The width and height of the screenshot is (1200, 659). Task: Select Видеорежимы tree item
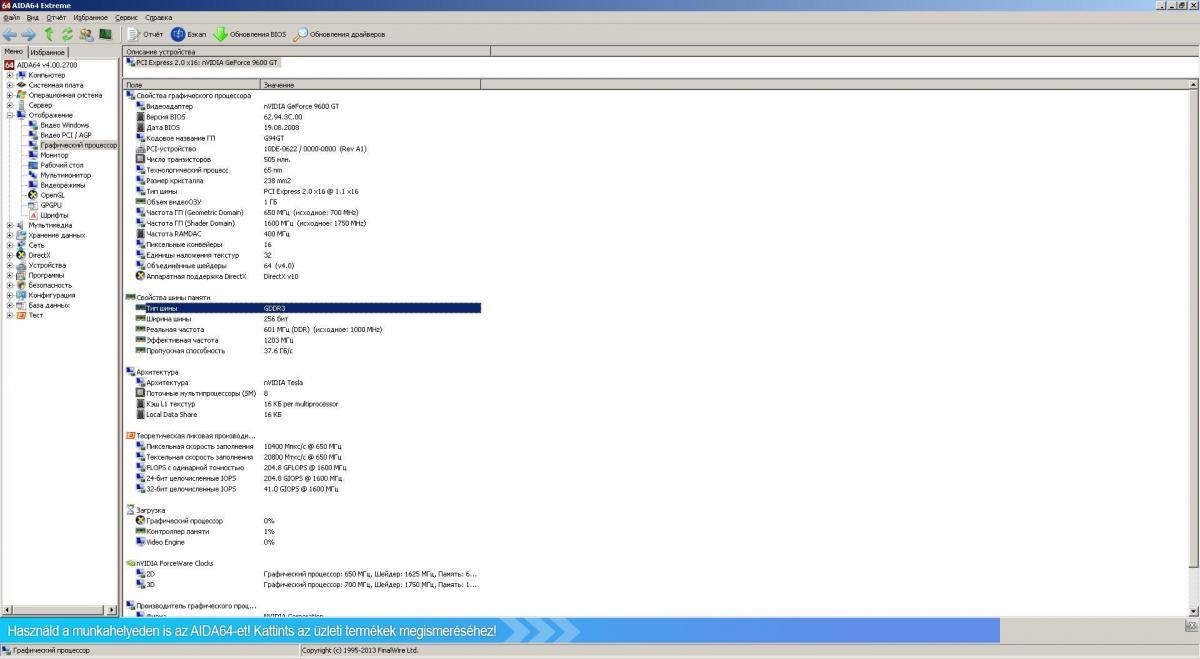(63, 185)
